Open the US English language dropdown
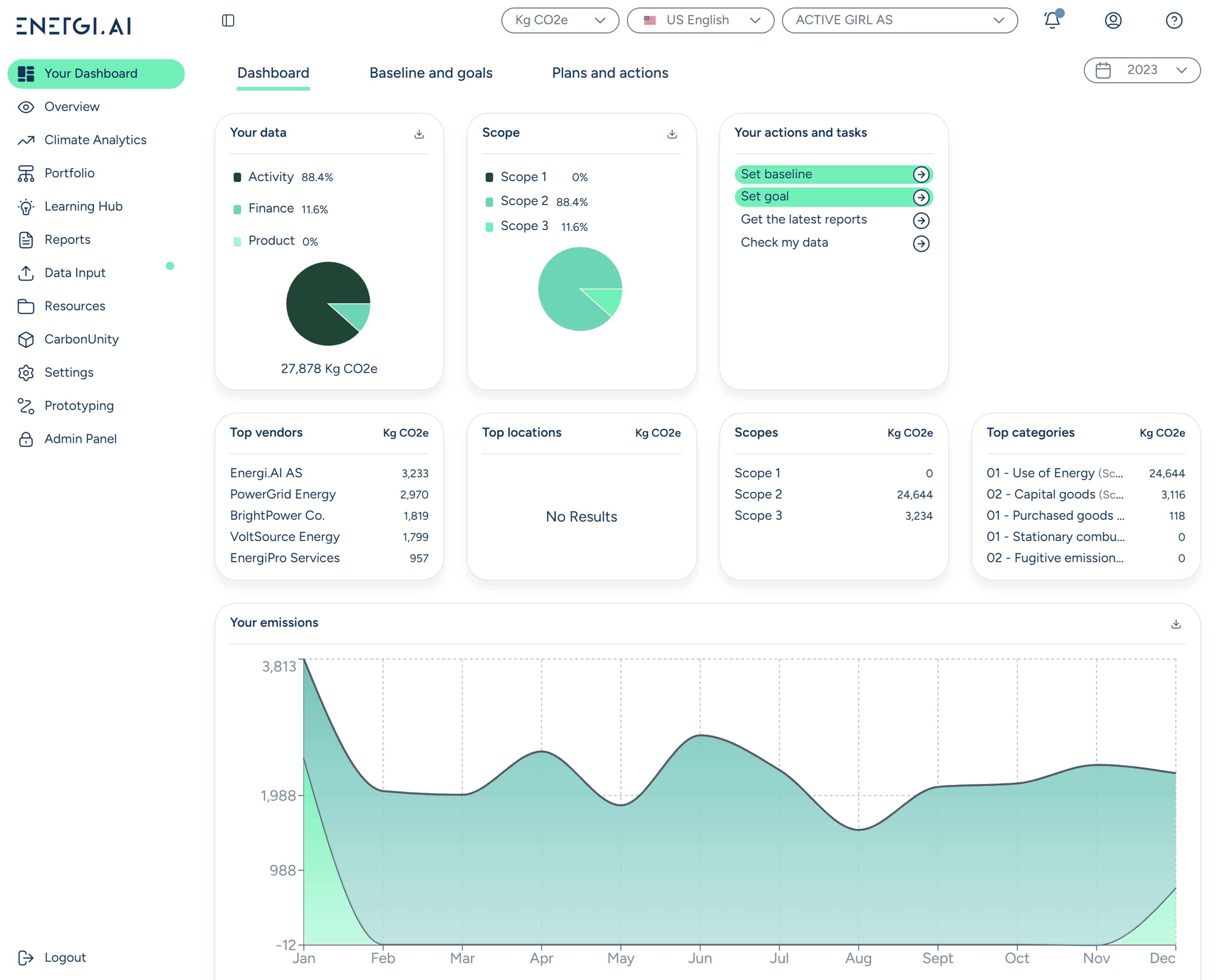This screenshot has height=980, width=1223. click(700, 20)
